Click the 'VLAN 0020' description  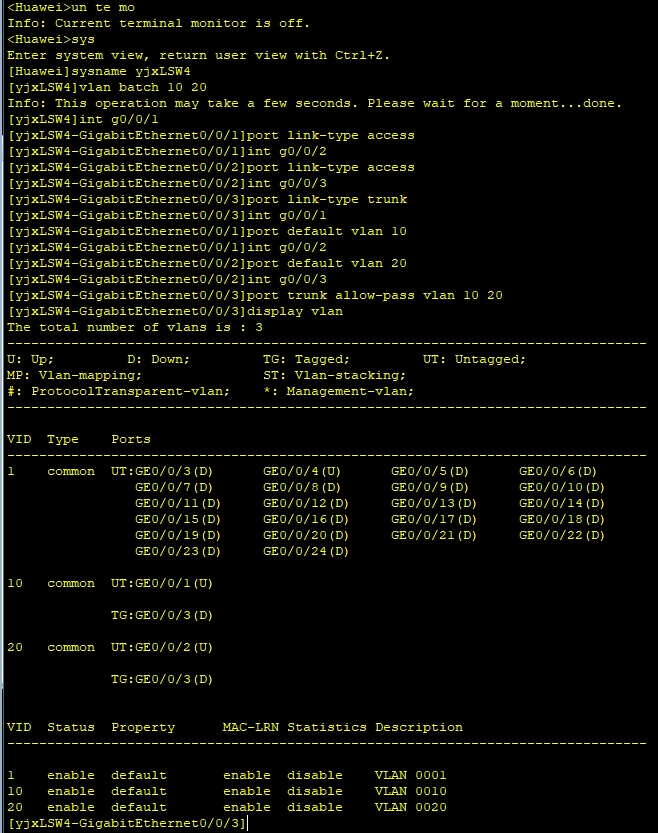tap(410, 807)
